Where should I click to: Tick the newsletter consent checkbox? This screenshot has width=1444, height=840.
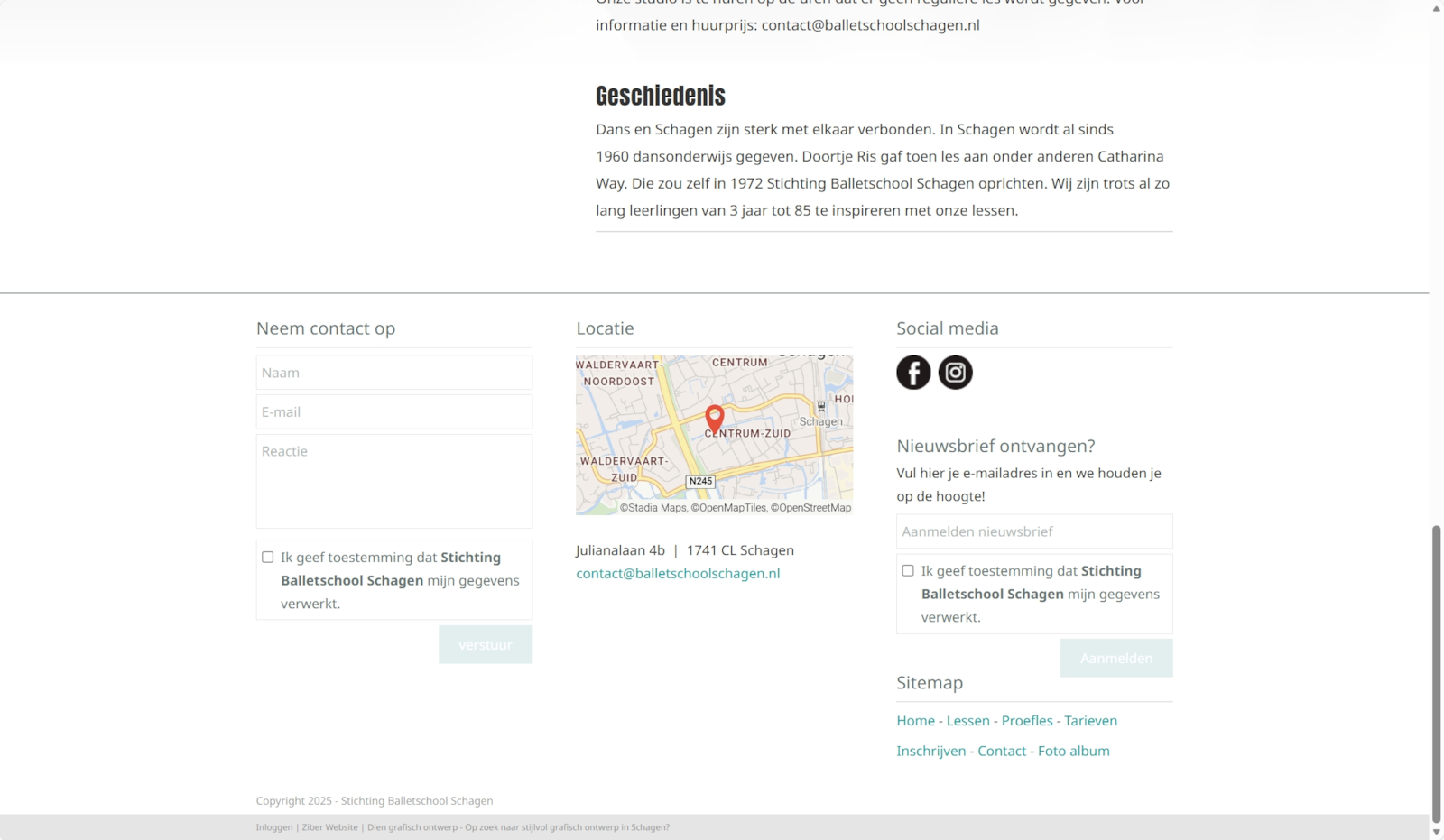908,571
